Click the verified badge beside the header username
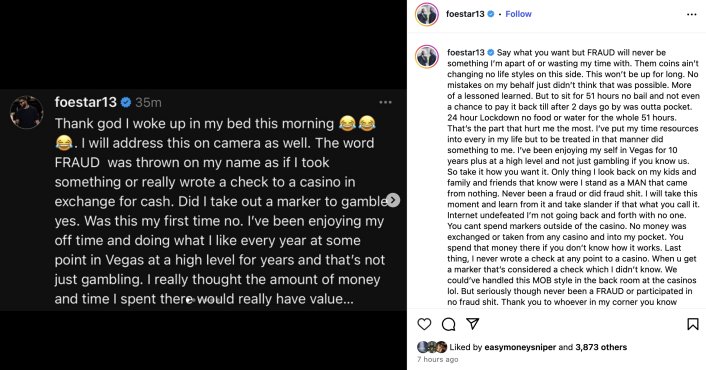This screenshot has width=706, height=370. pyautogui.click(x=491, y=14)
